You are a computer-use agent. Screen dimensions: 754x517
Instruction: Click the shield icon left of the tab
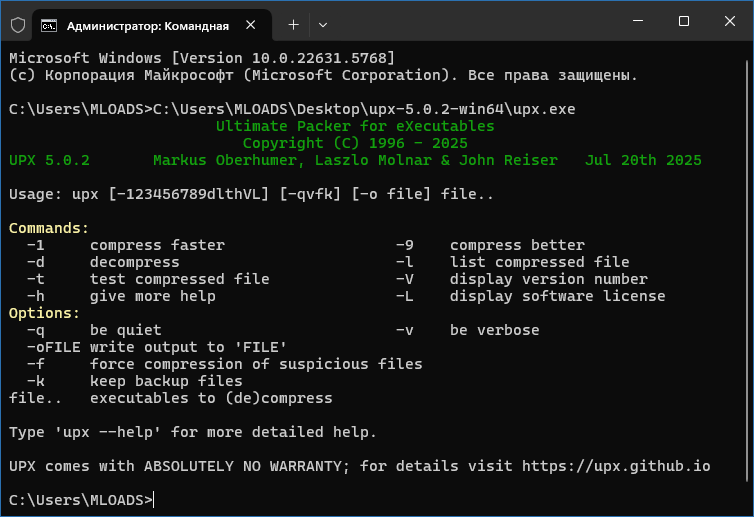(18, 25)
